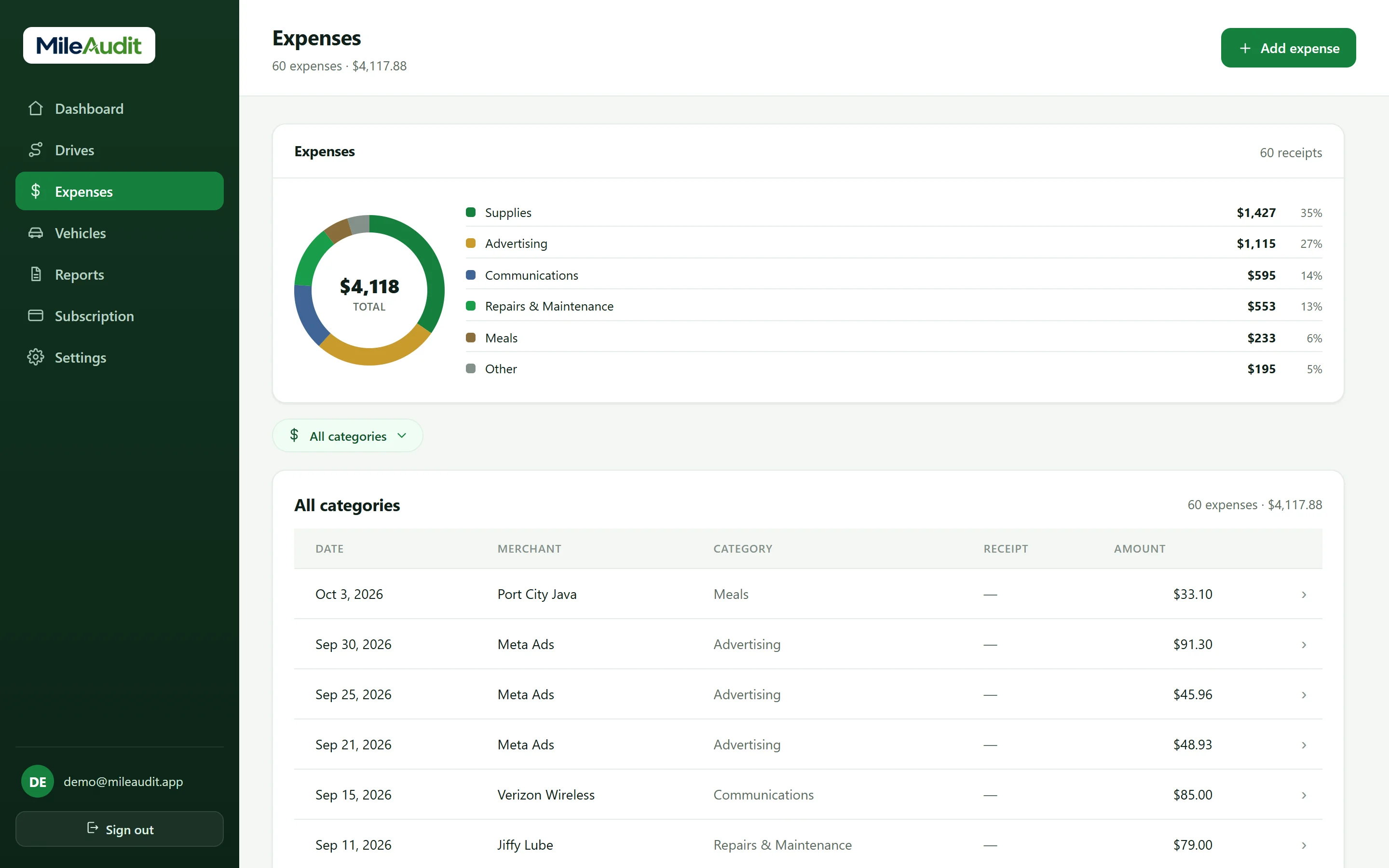The width and height of the screenshot is (1389, 868).
Task: Click the sign out arrow icon
Action: (93, 828)
